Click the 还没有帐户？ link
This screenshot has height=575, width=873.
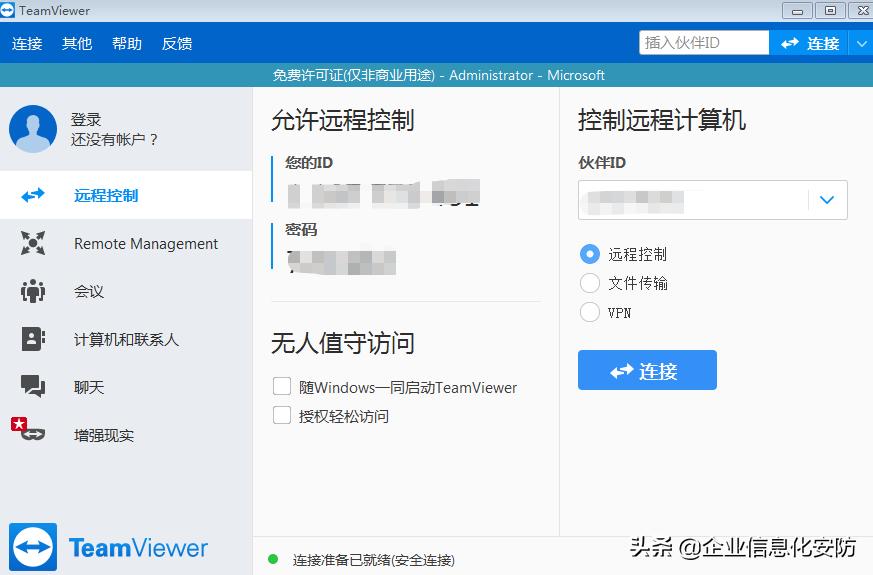[x=114, y=139]
